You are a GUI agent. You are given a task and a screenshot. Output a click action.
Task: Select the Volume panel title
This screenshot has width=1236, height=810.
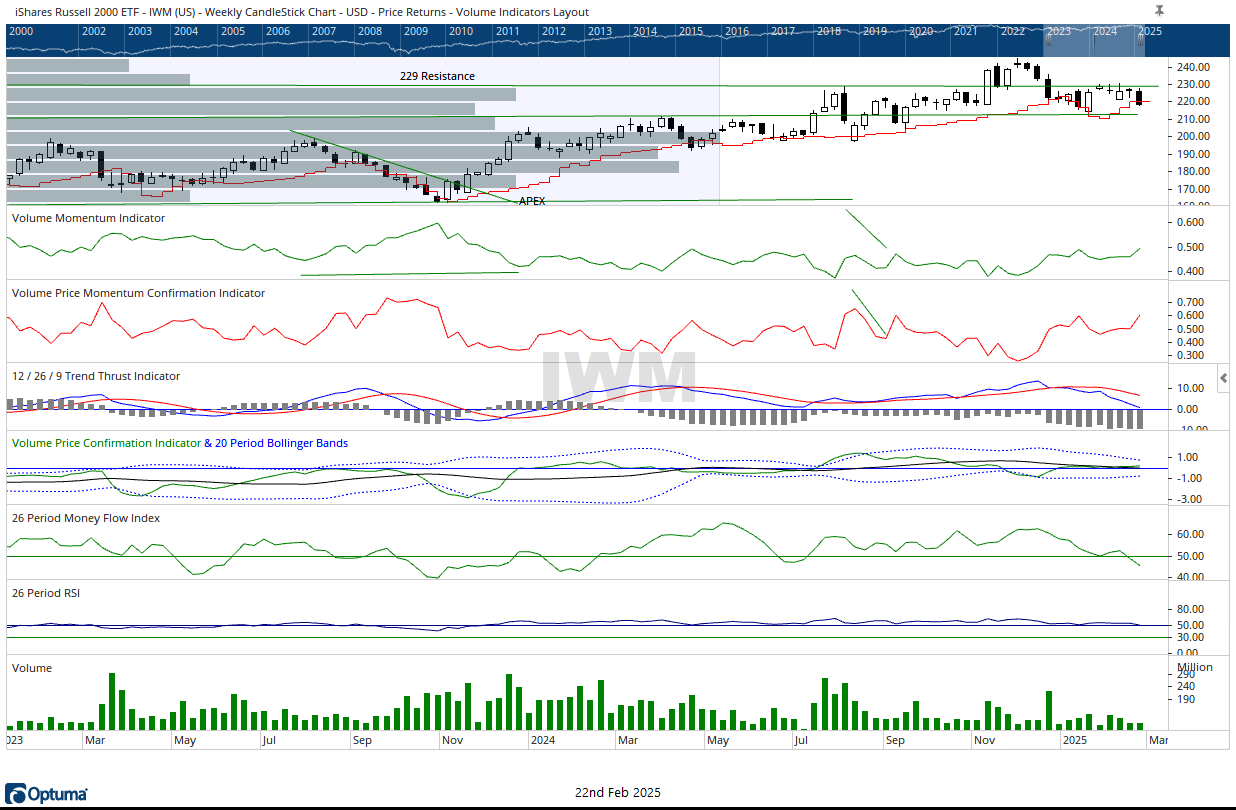[31, 667]
